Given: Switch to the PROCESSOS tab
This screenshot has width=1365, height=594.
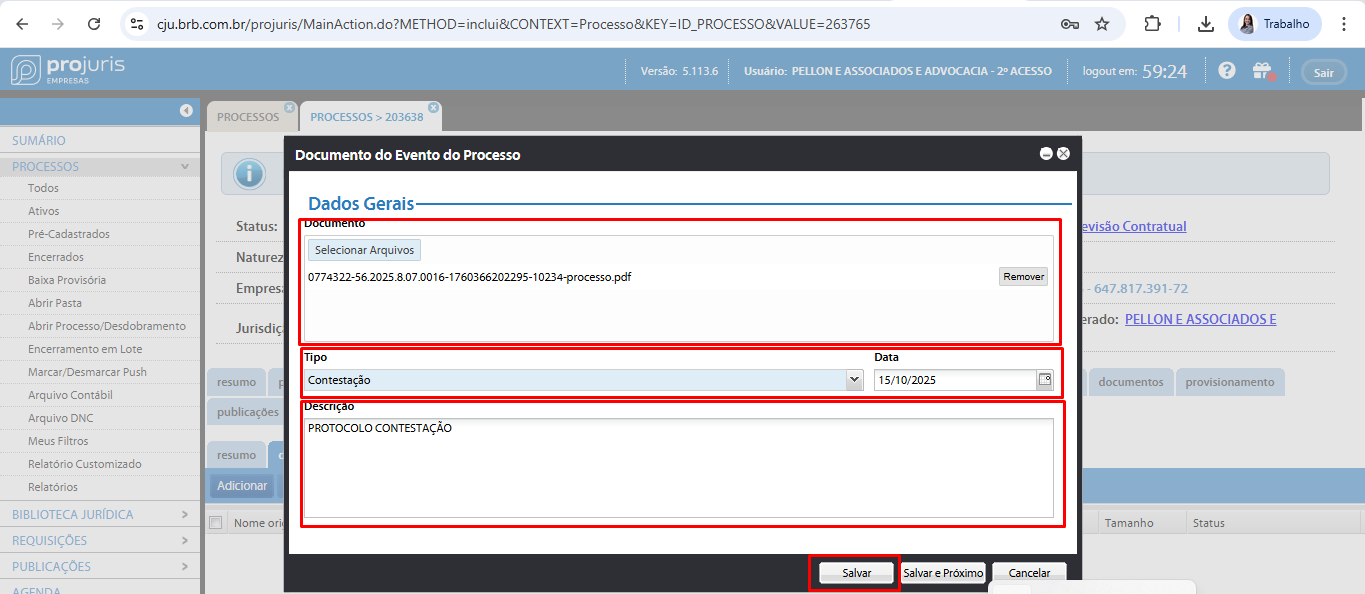Looking at the screenshot, I should (x=247, y=117).
